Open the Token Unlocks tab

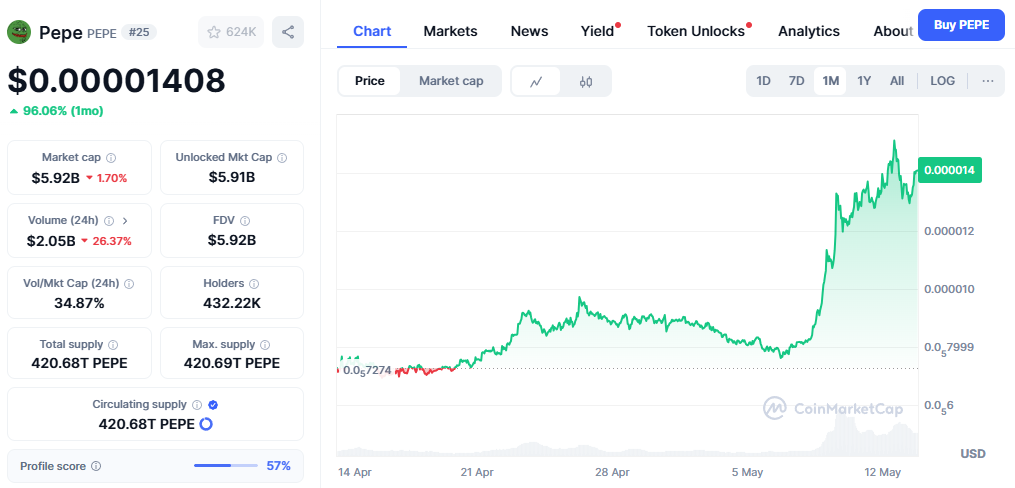pyautogui.click(x=696, y=31)
